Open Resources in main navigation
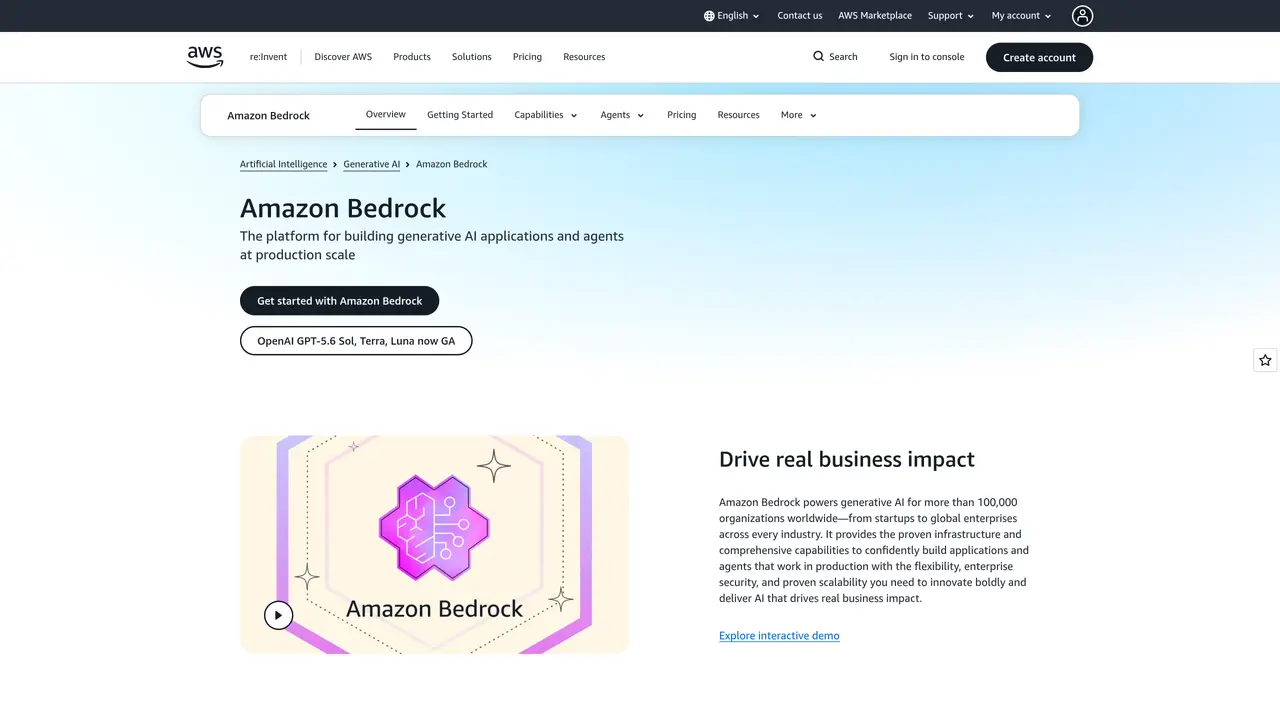Viewport: 1280px width, 720px height. tap(584, 57)
